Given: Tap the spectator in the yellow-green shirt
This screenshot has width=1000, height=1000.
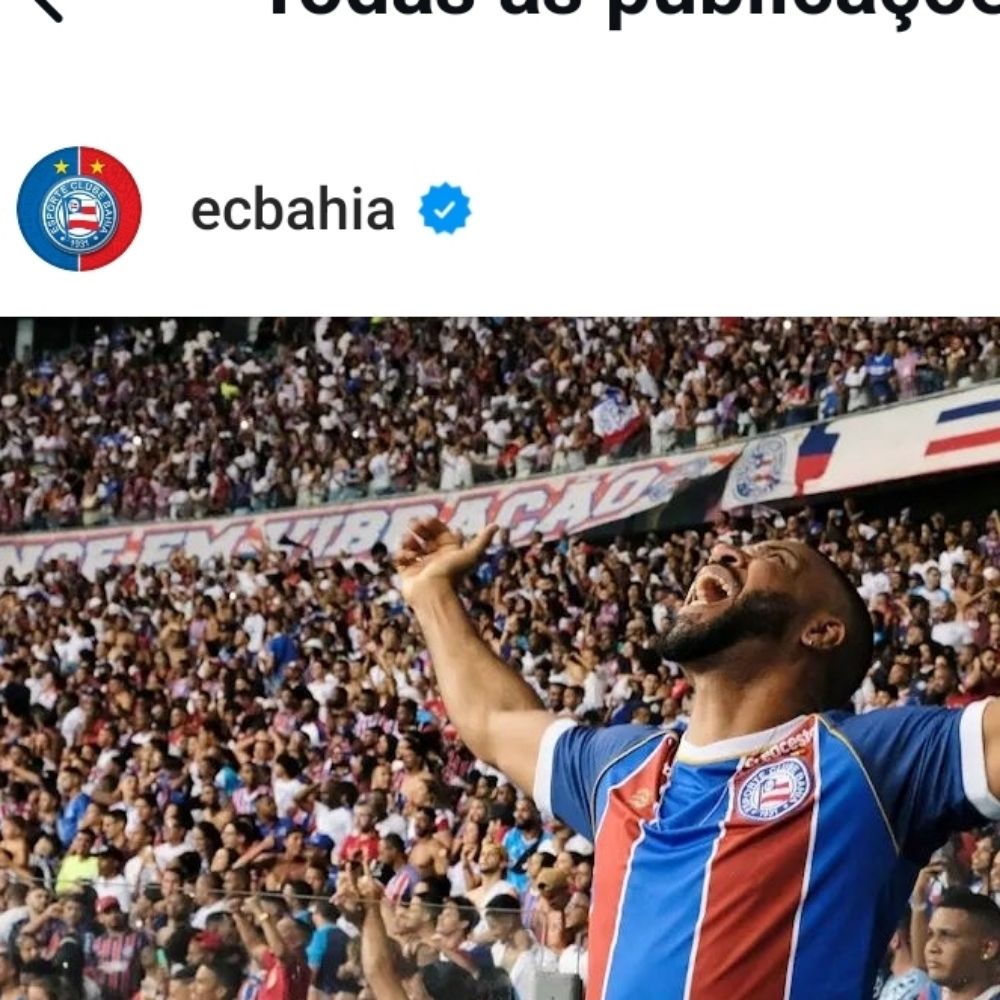Looking at the screenshot, I should pos(77,871).
